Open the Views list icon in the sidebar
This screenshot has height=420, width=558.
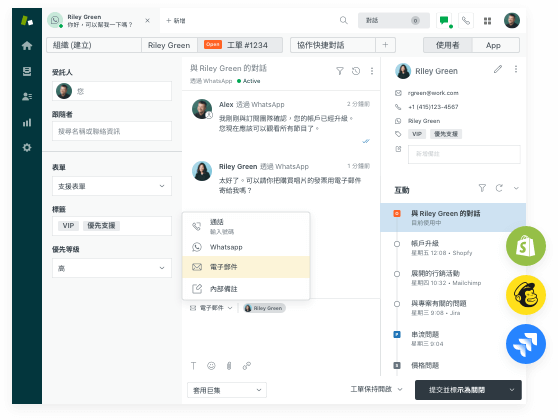[x=27, y=72]
